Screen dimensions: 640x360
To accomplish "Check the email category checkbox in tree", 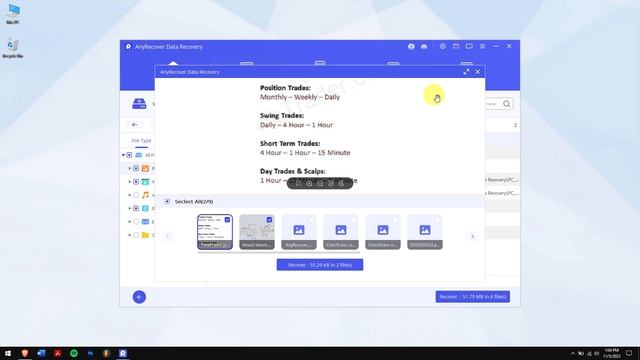I will click(x=136, y=222).
